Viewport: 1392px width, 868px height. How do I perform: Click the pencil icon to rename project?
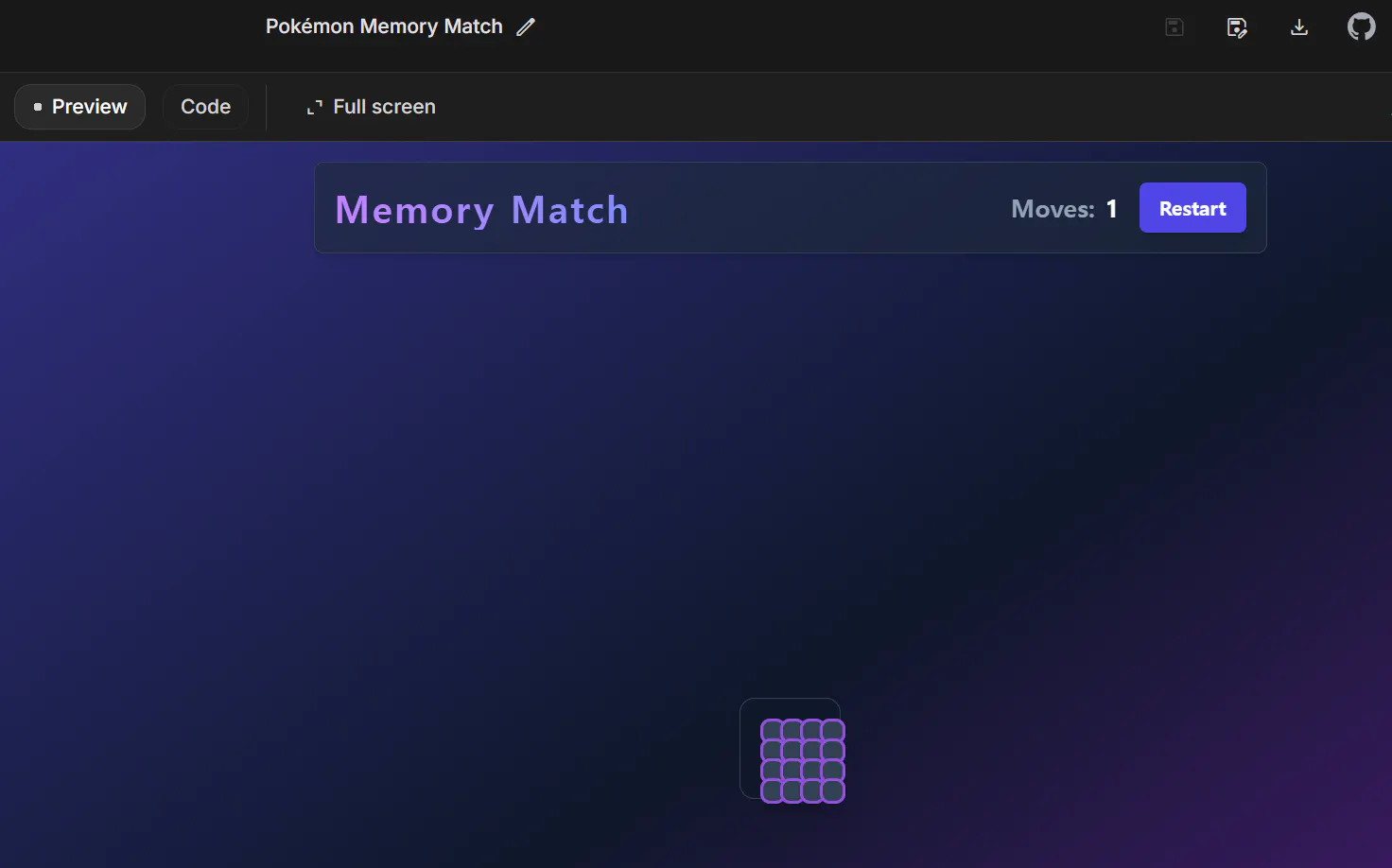pyautogui.click(x=526, y=27)
